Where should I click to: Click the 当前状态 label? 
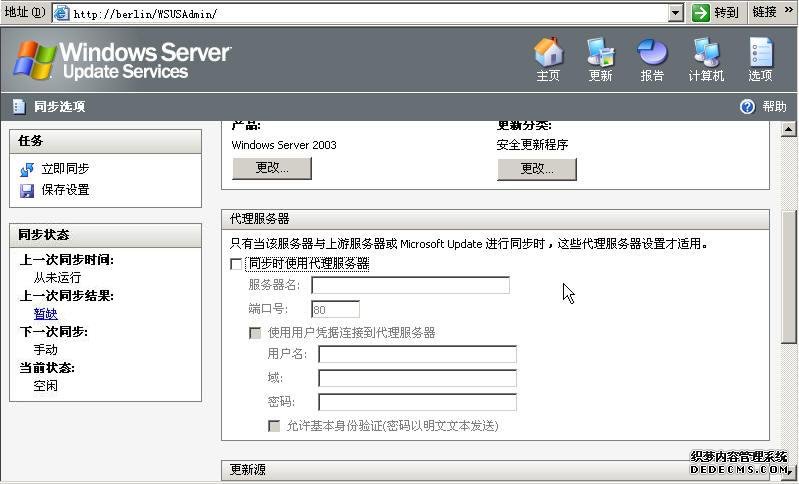pos(47,368)
